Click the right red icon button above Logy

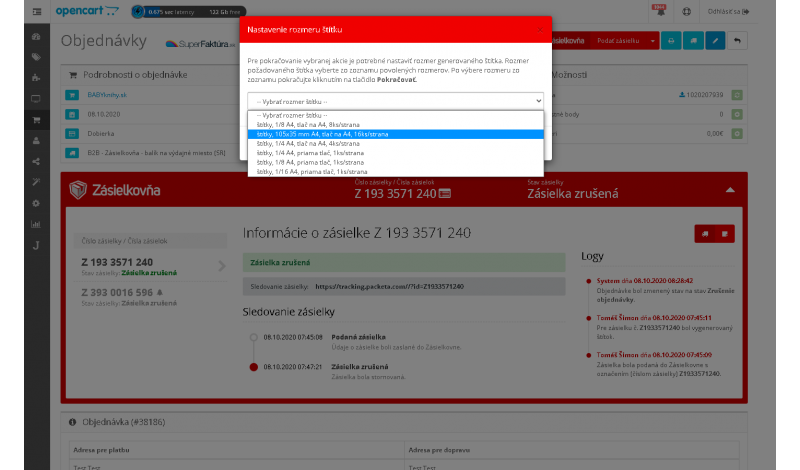tap(724, 234)
